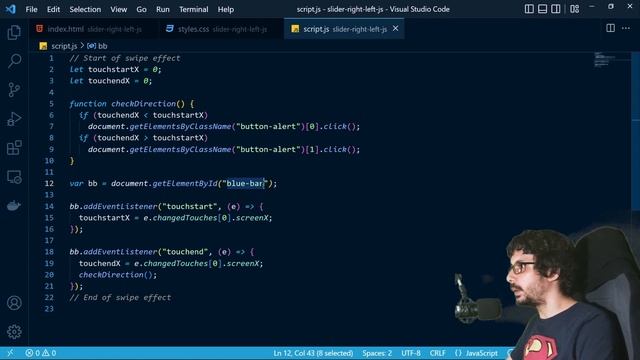Open the Terminal menu
The image size is (640, 360).
(x=193, y=9)
